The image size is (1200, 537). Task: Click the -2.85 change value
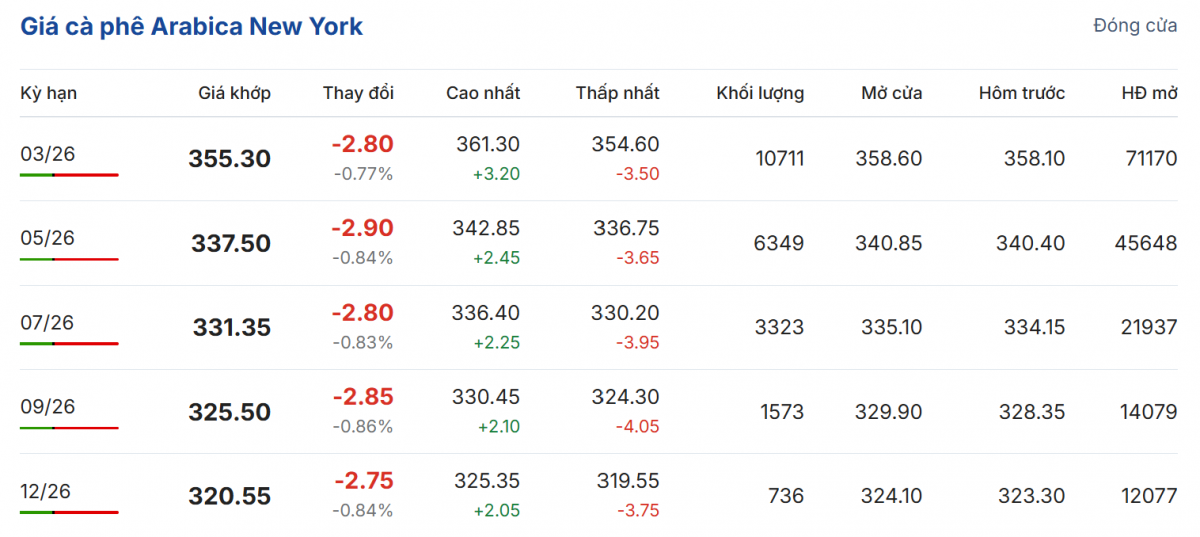coord(362,397)
